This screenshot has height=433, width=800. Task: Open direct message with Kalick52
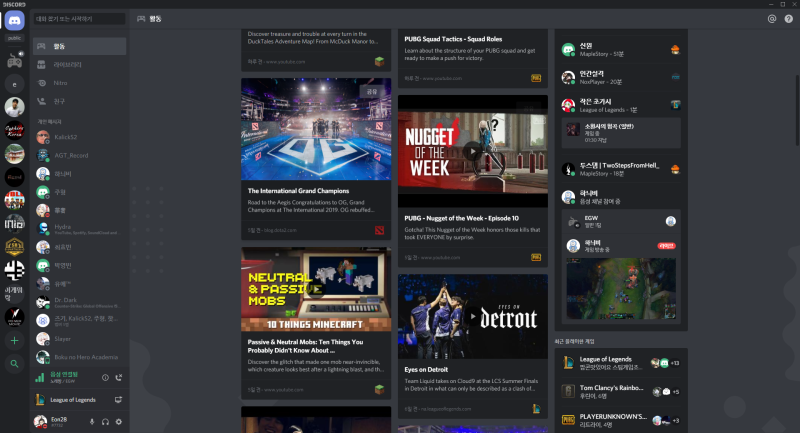pos(80,137)
